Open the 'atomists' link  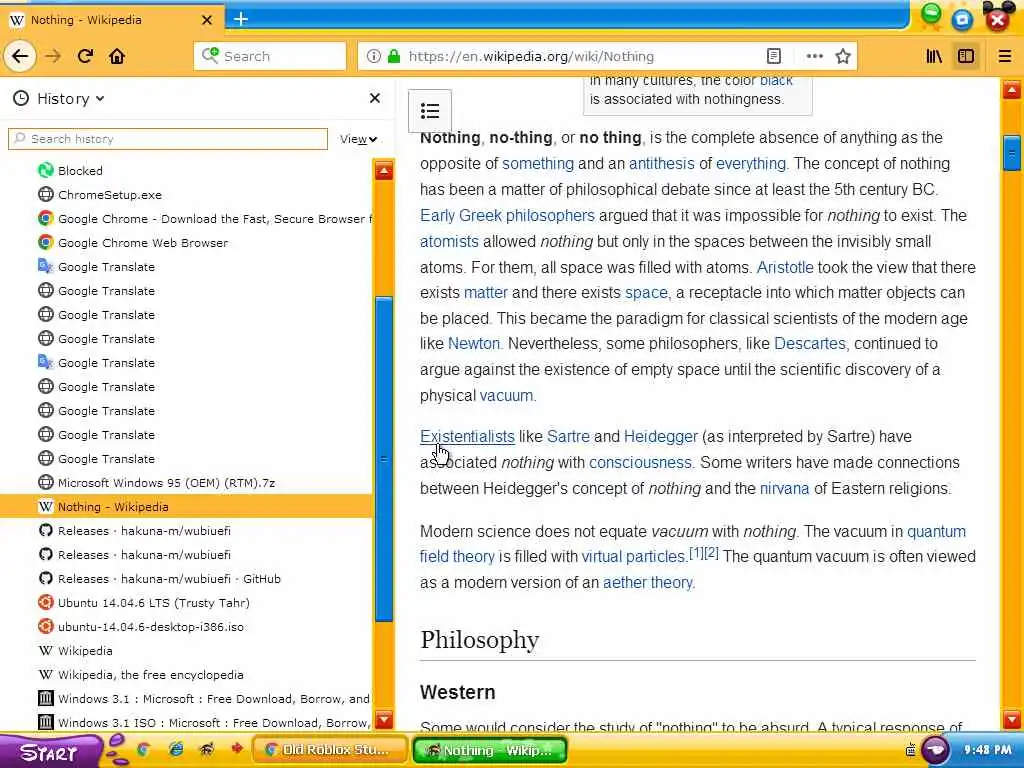tap(449, 242)
